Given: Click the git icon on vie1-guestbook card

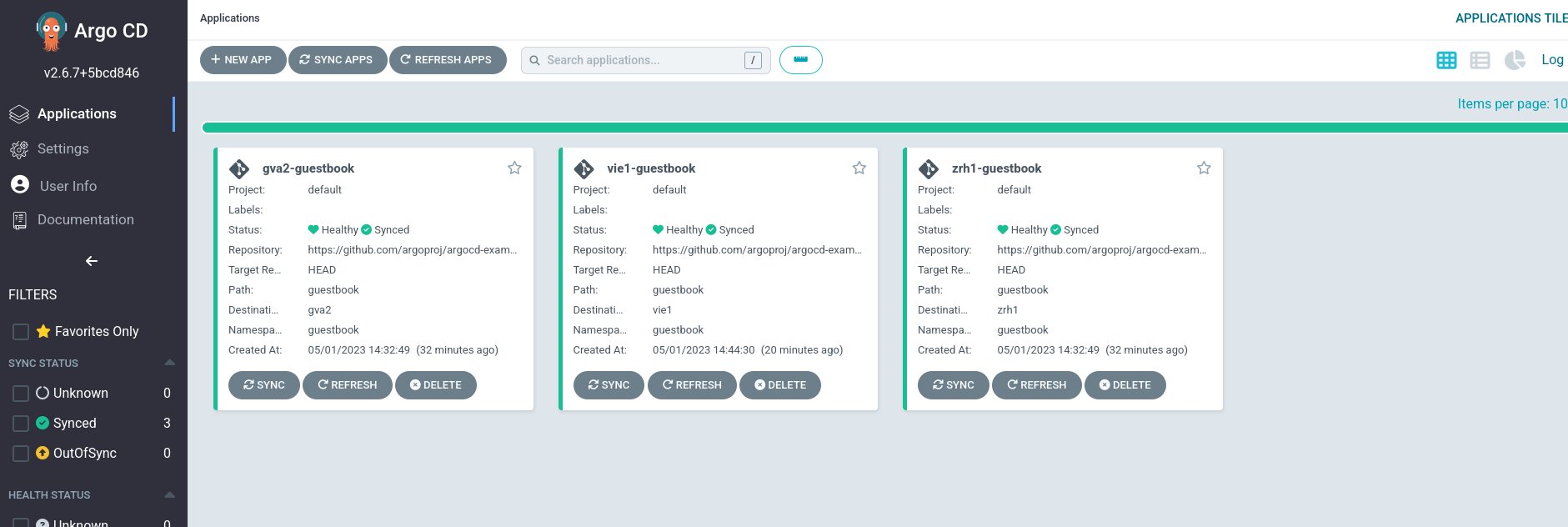Looking at the screenshot, I should pos(584,169).
